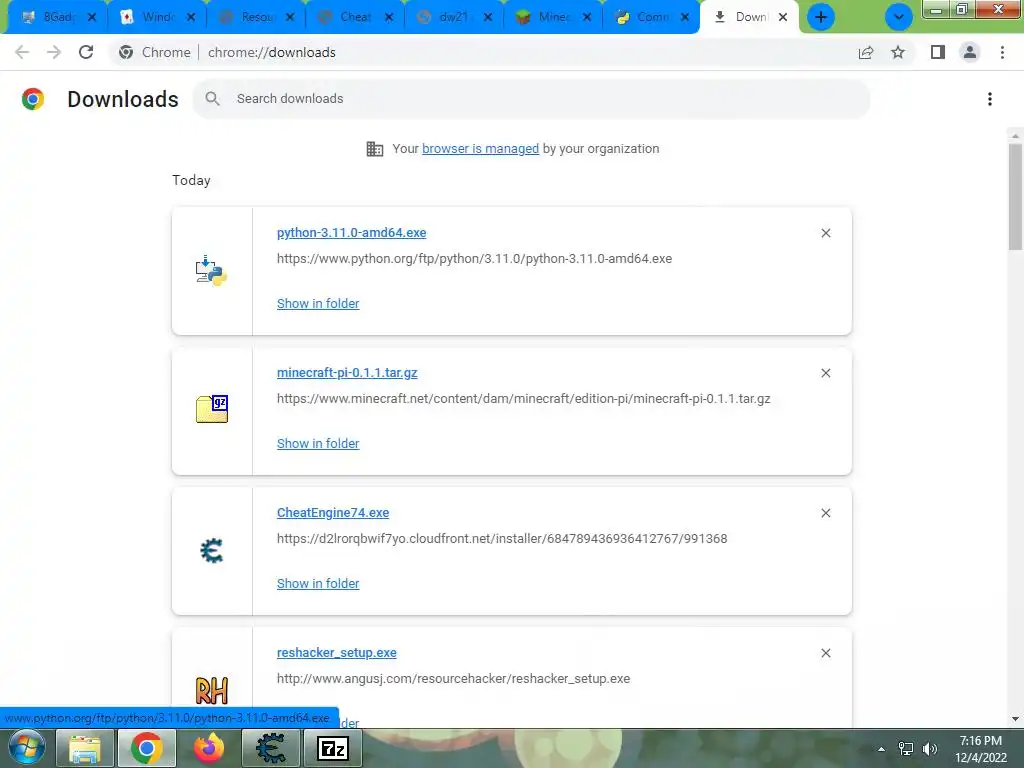Open reshacker_setup.exe download link
Screen dimensions: 1024x768
[336, 652]
